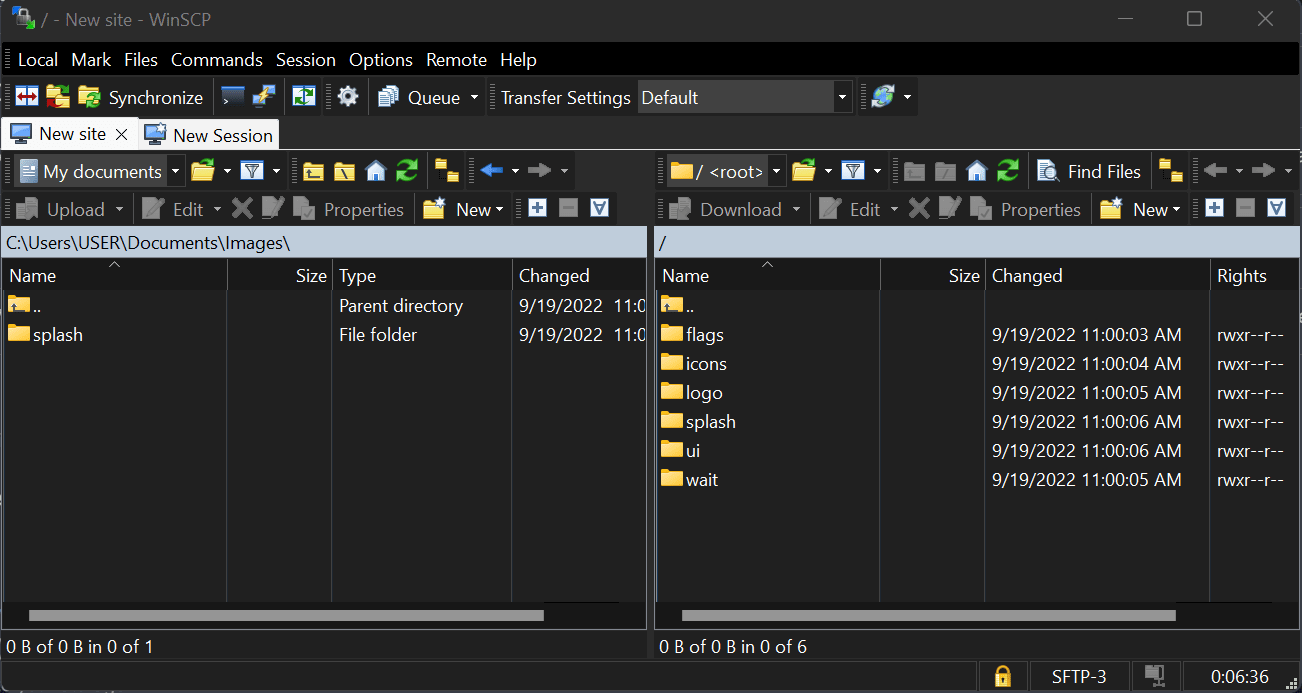Open Preferences gear icon
The height and width of the screenshot is (693, 1302).
pos(347,97)
